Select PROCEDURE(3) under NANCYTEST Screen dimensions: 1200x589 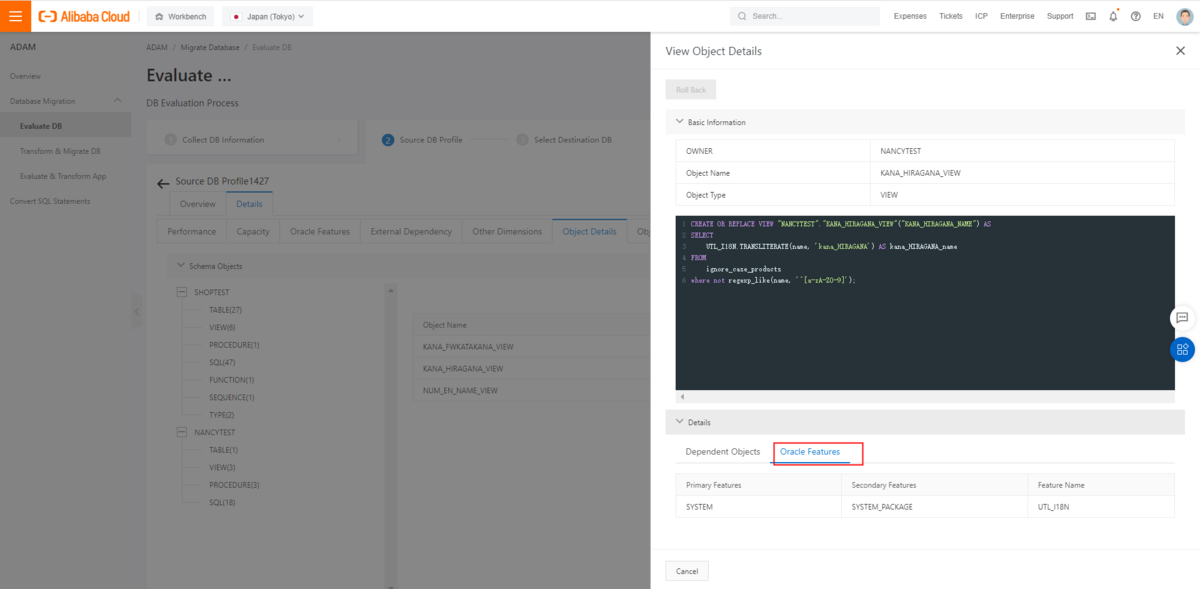pos(234,485)
